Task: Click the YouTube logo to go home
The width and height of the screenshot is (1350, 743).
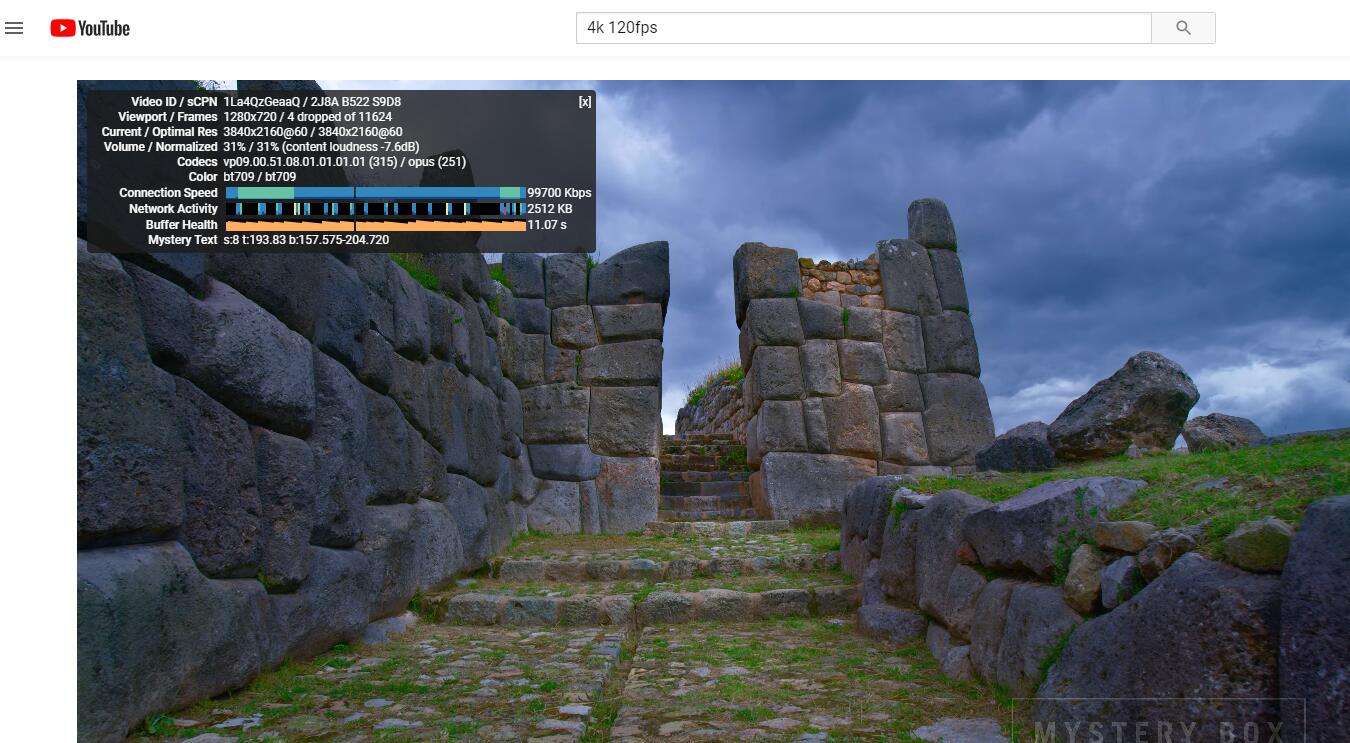Action: coord(90,28)
